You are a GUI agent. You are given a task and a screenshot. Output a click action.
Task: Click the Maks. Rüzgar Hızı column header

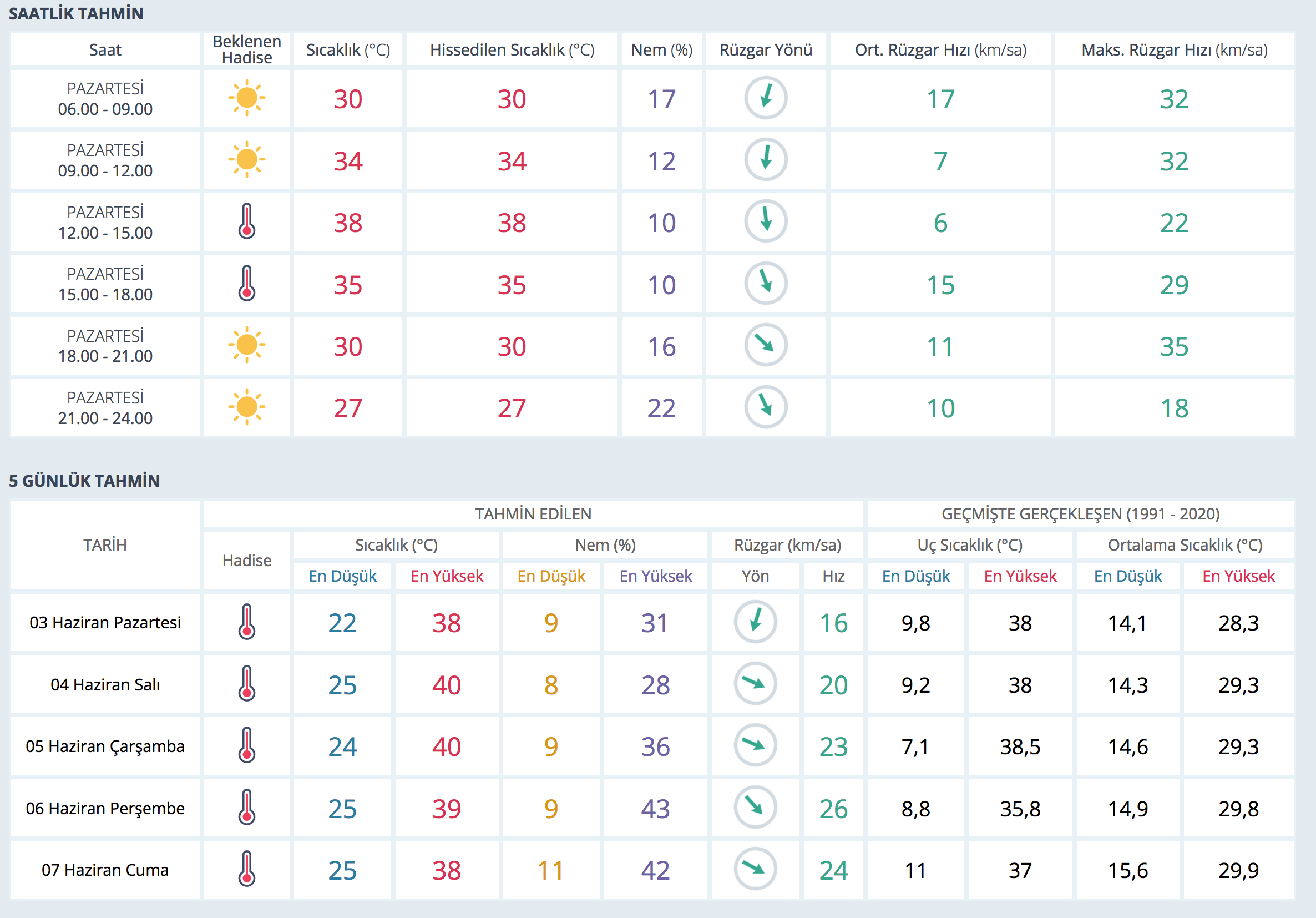pyautogui.click(x=1174, y=50)
